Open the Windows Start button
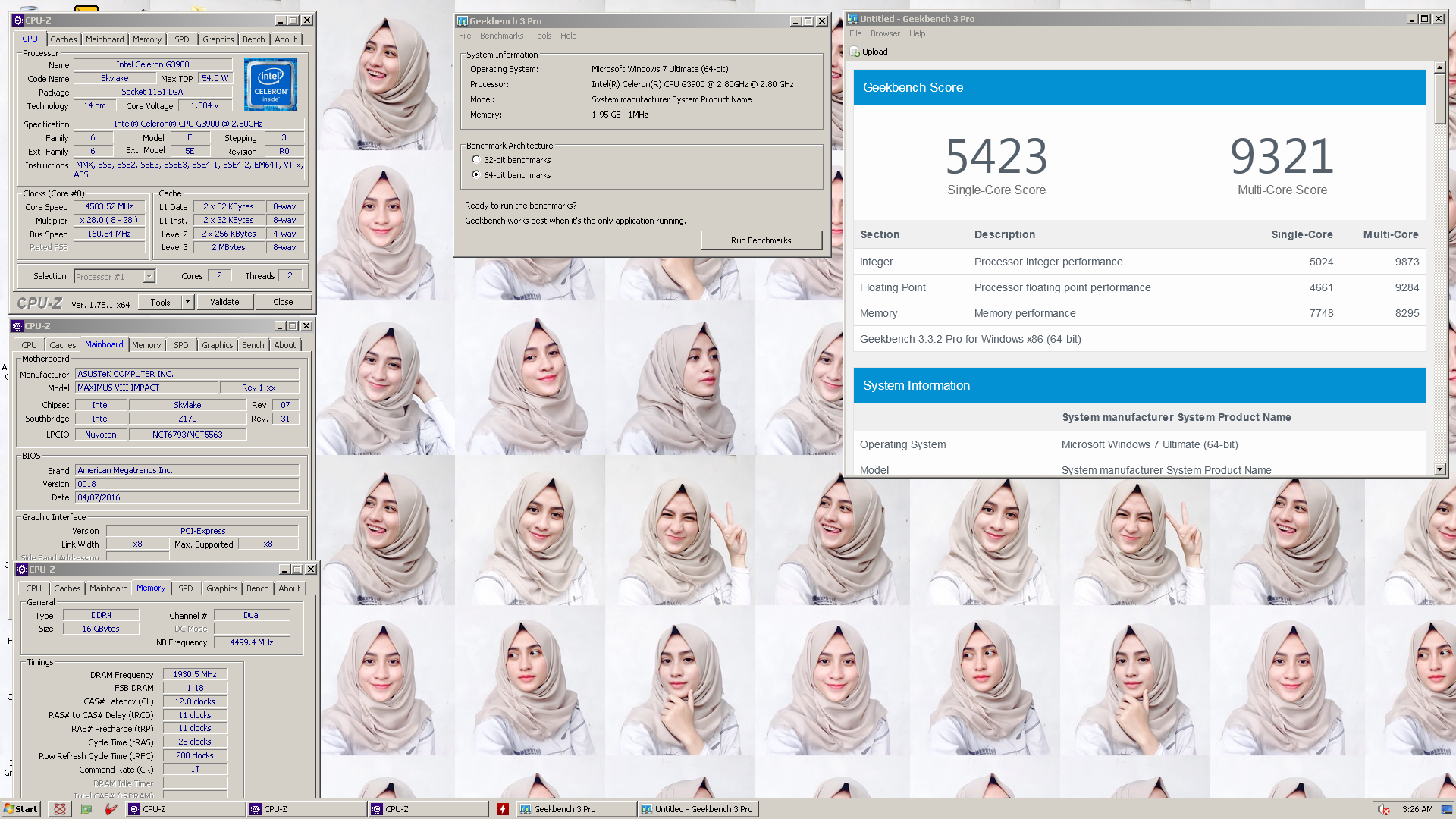This screenshot has width=1456, height=819. tap(20, 809)
